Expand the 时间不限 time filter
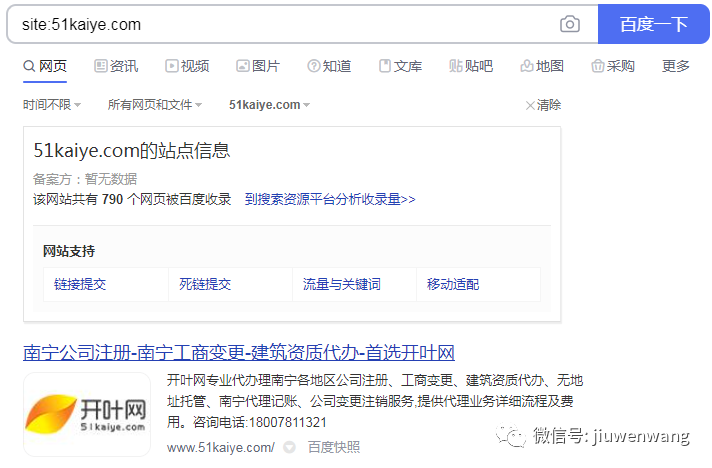 pos(52,105)
